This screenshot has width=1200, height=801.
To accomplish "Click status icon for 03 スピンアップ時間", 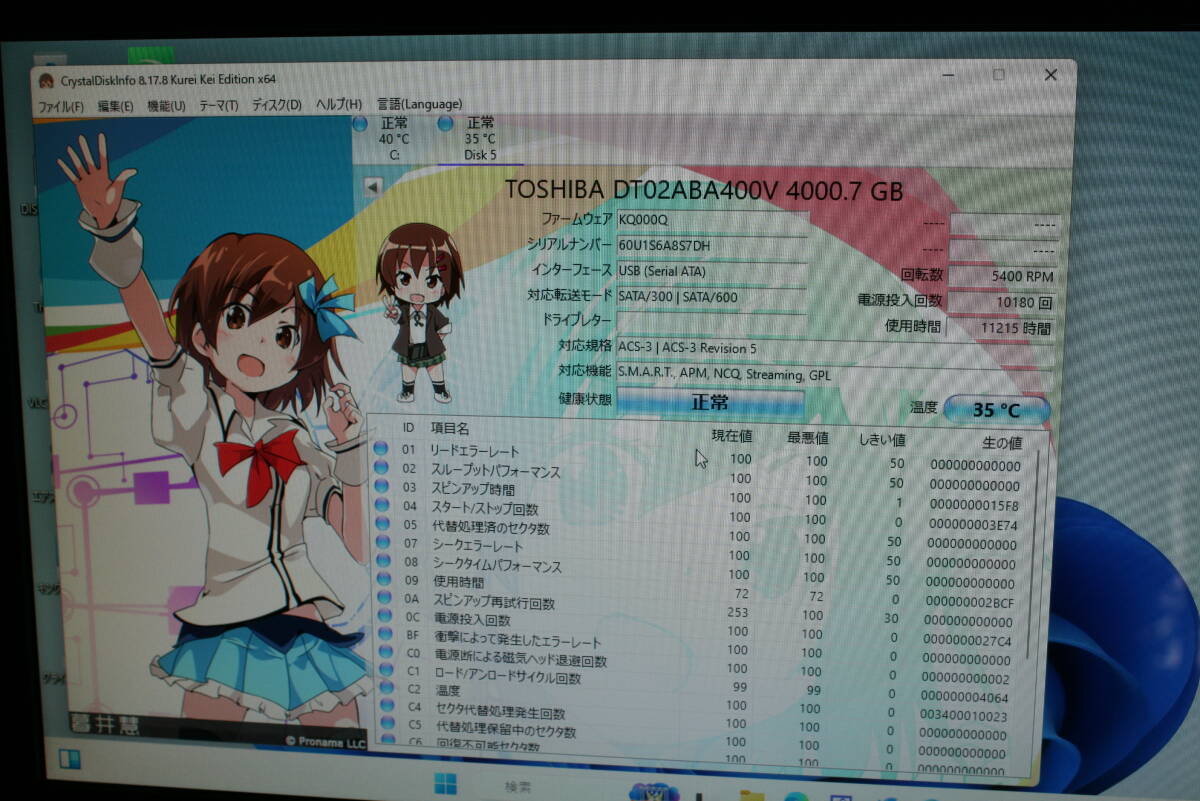I will tap(381, 486).
